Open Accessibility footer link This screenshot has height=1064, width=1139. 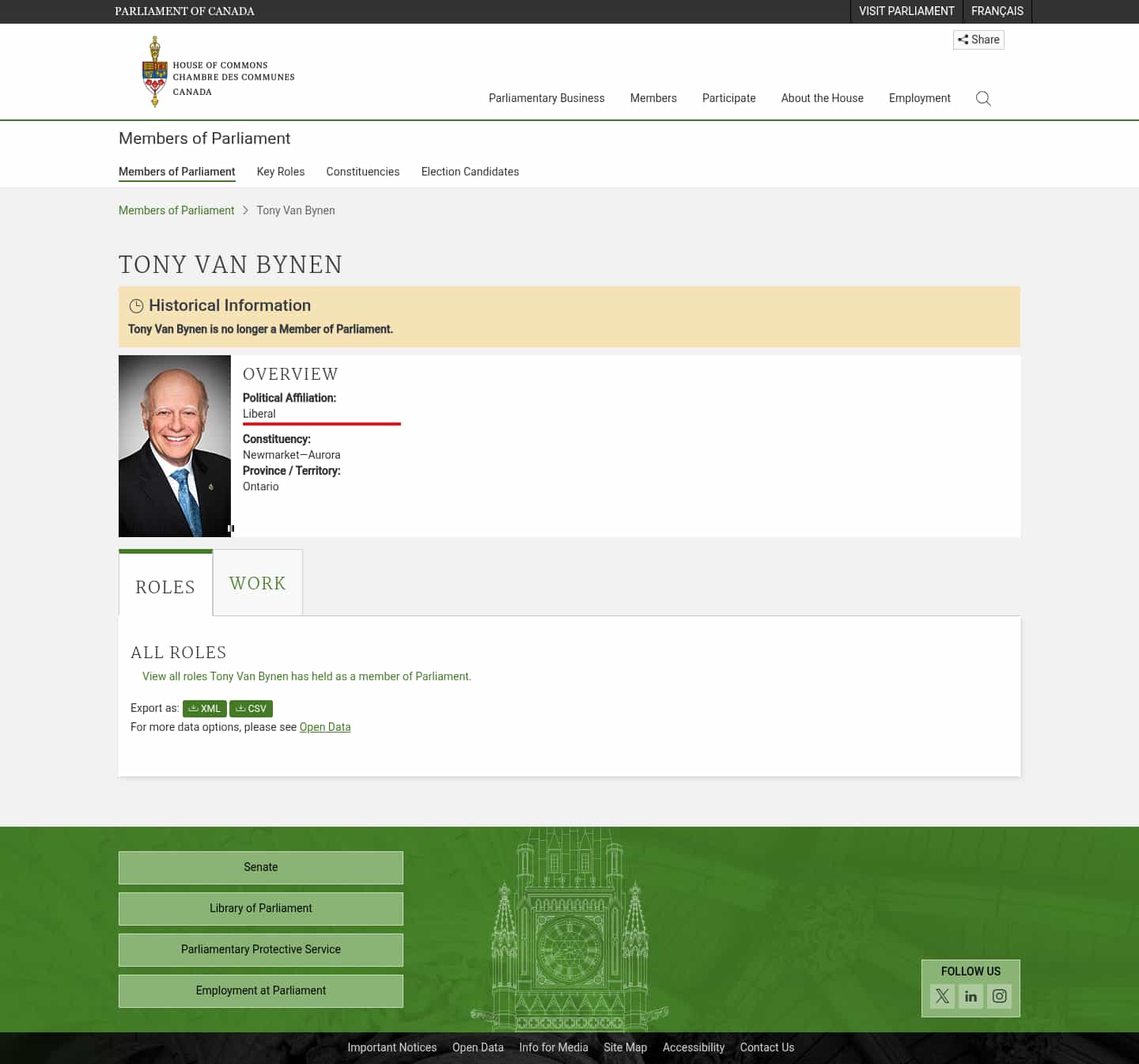coord(694,1047)
